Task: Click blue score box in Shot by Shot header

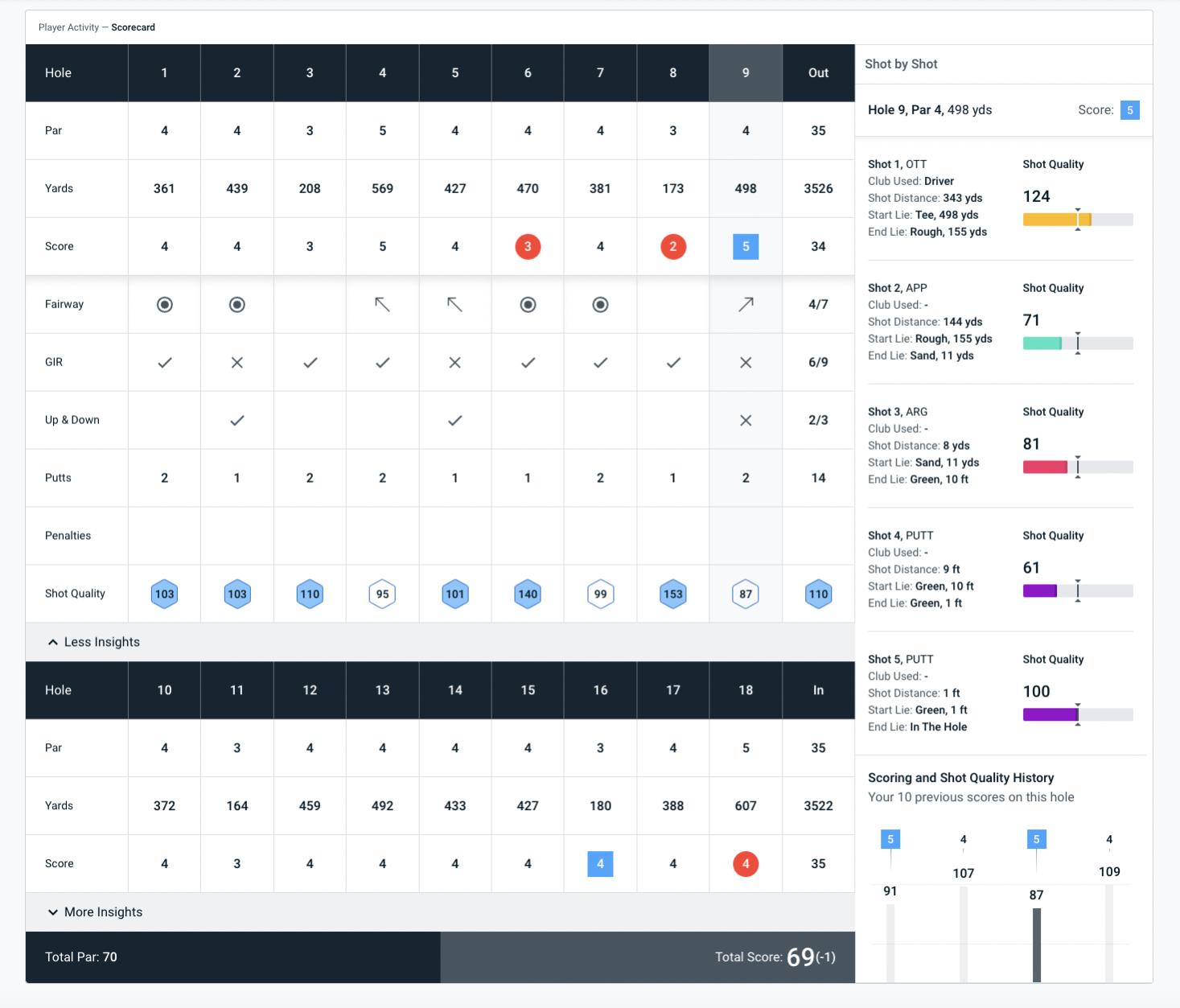Action: pos(1129,110)
